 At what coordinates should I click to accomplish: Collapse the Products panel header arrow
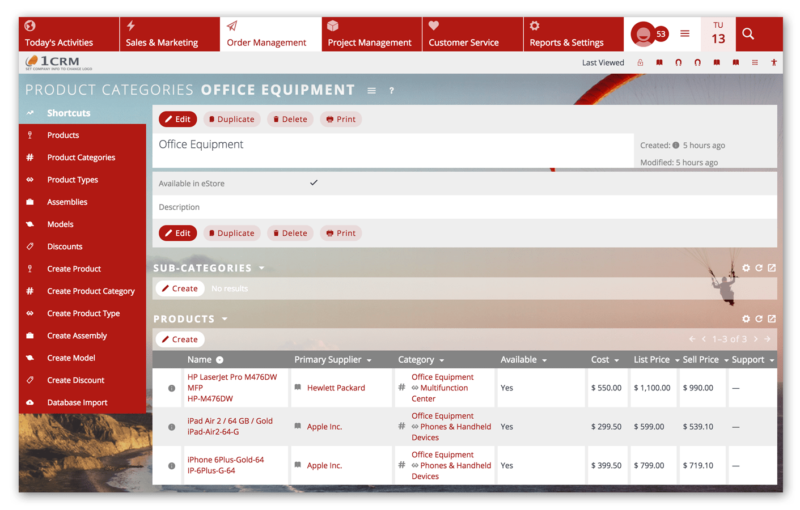[225, 319]
